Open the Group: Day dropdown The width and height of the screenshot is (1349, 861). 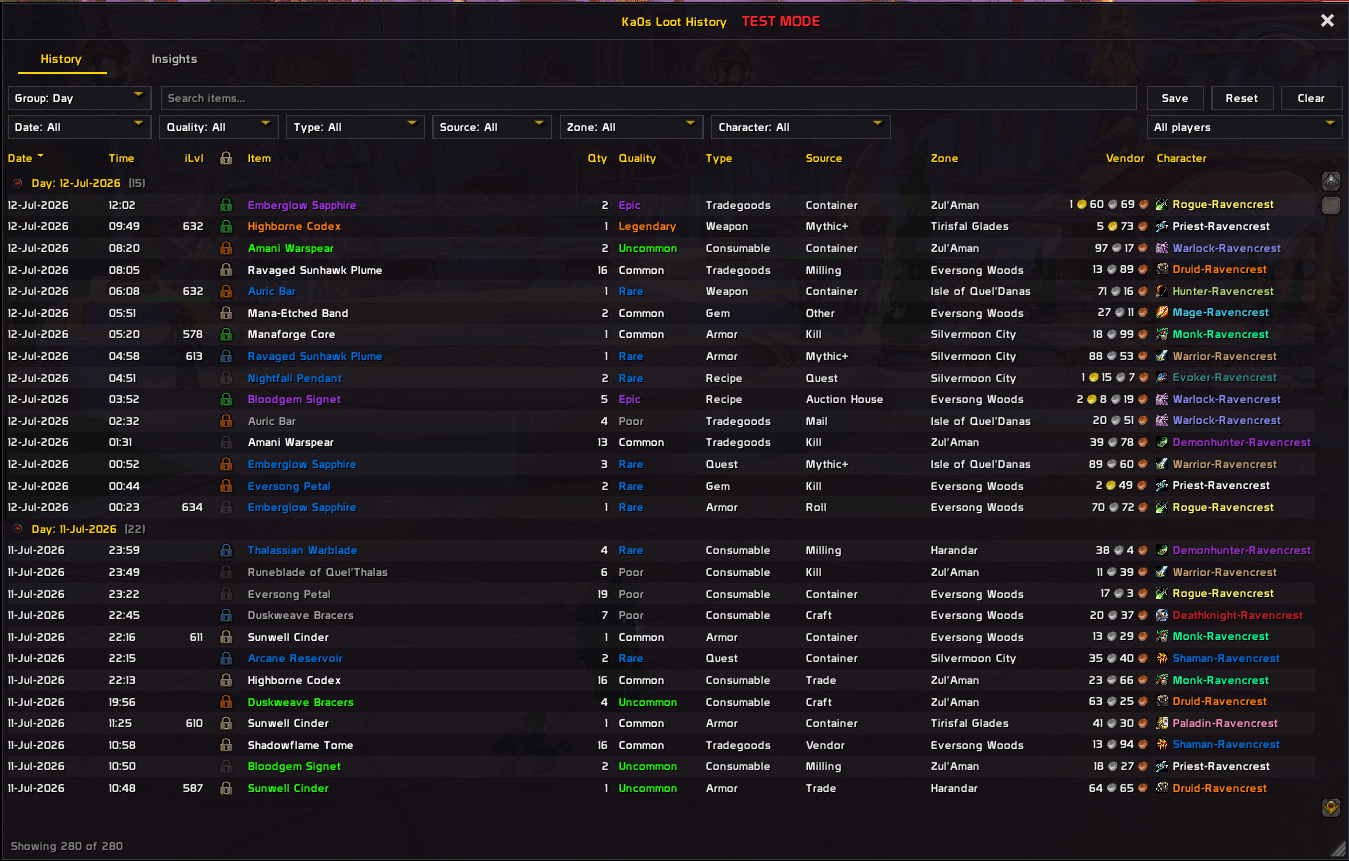click(79, 98)
